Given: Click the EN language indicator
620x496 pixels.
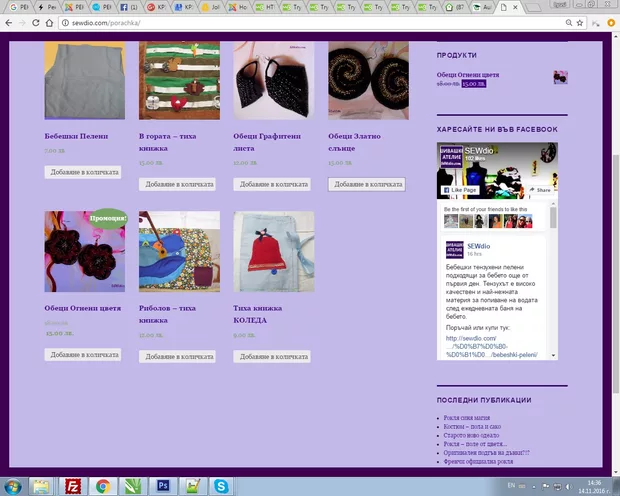Looking at the screenshot, I should (x=511, y=485).
